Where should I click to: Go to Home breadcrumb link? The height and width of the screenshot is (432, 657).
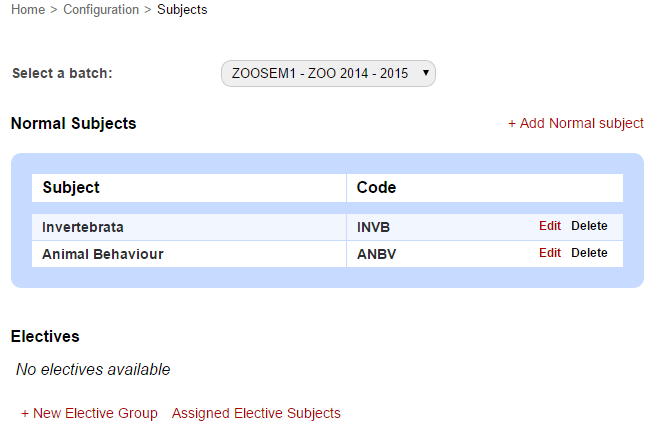[28, 10]
